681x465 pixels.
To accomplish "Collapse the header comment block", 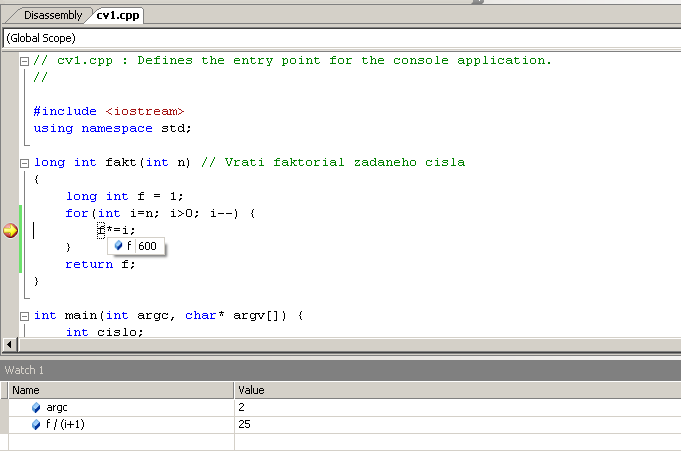I will click(25, 61).
